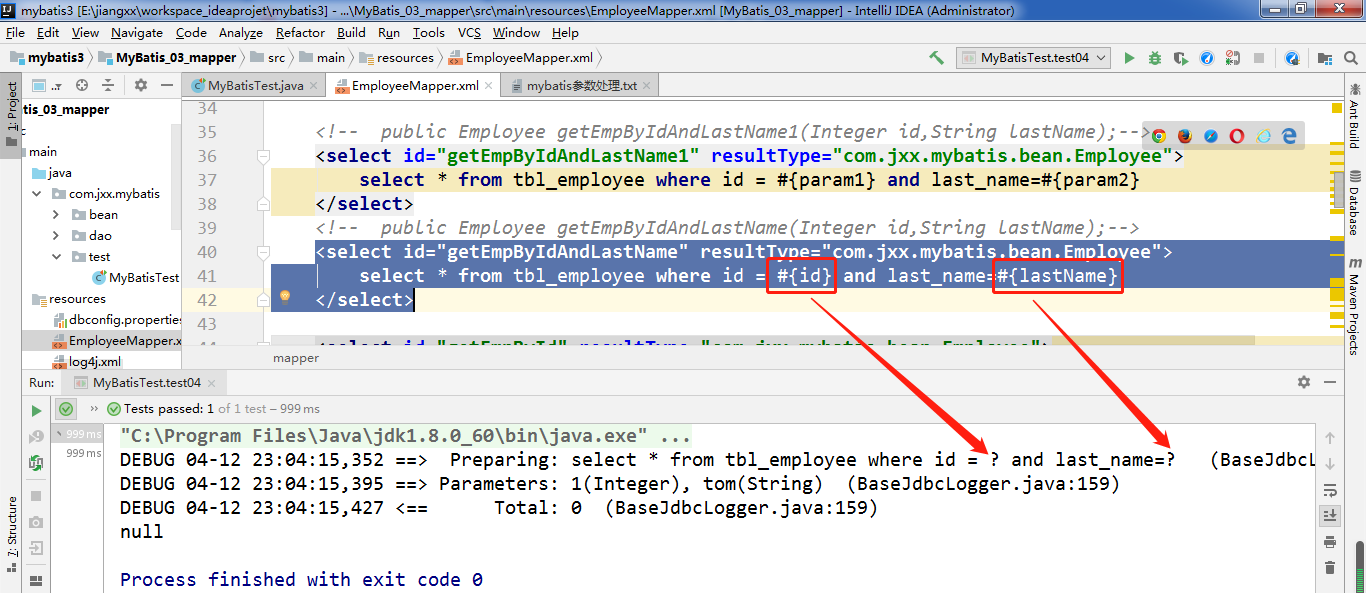Rerun tests in Run panel

tap(36, 410)
